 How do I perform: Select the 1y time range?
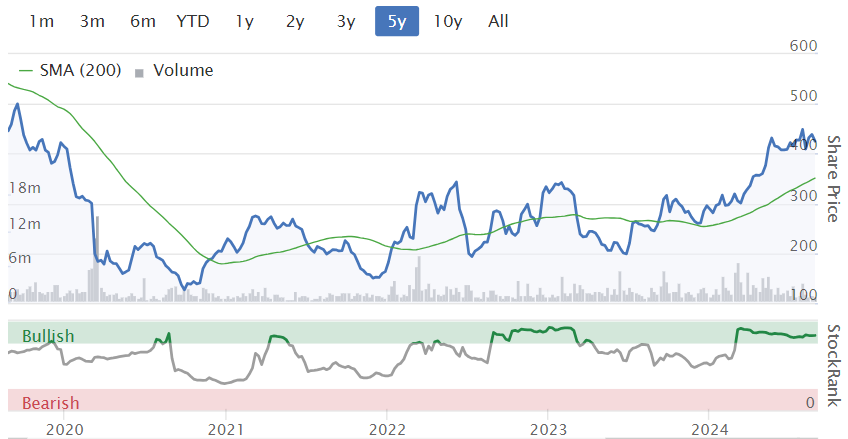tap(244, 22)
